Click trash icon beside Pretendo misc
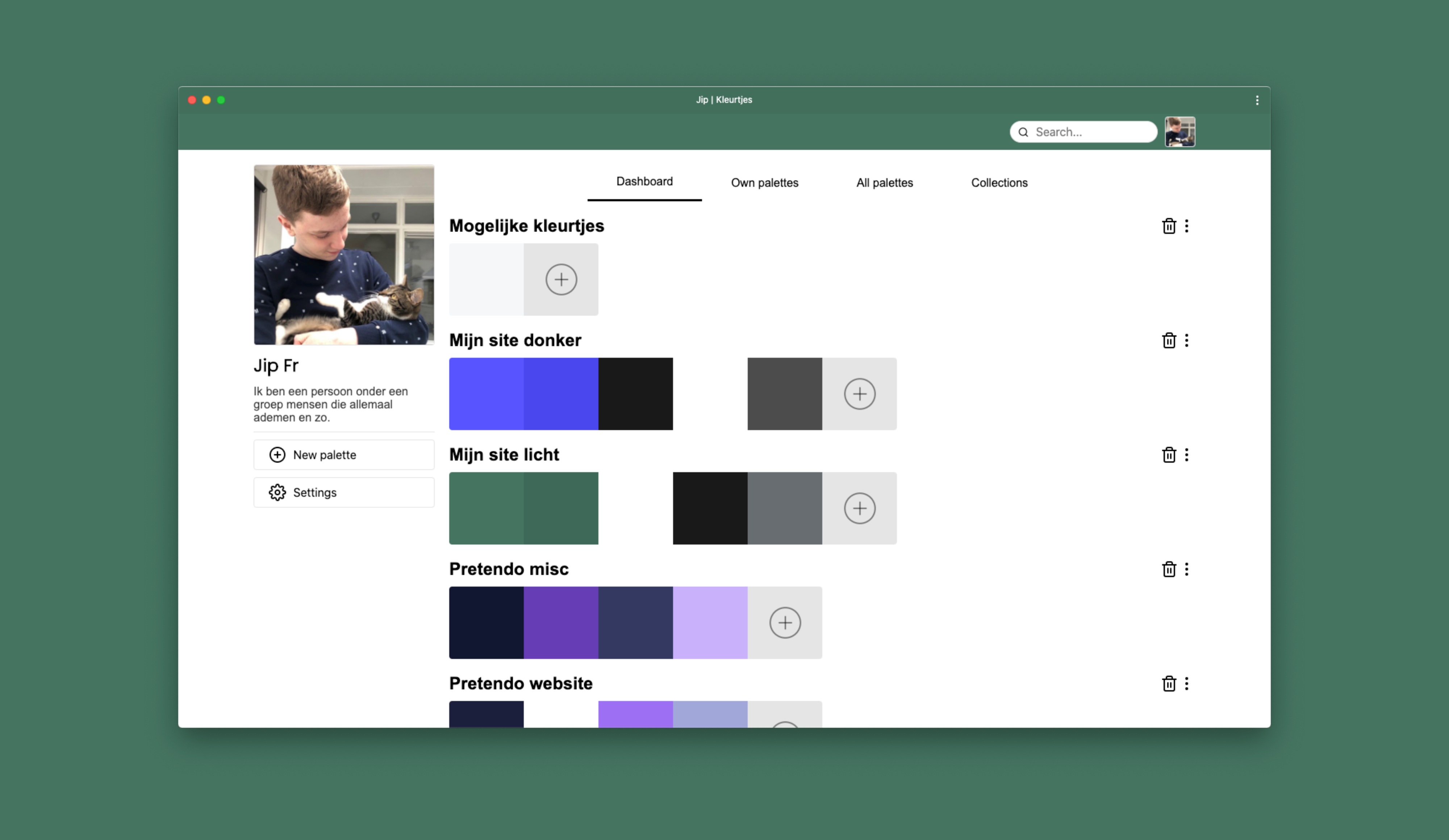The width and height of the screenshot is (1449, 840). point(1168,569)
